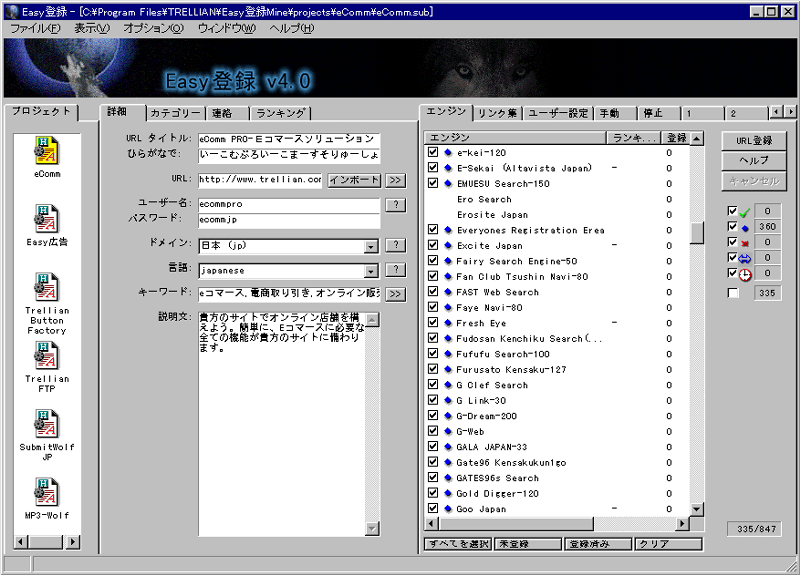Open the eComm project icon
Screen dimensions: 800x575
pos(47,151)
